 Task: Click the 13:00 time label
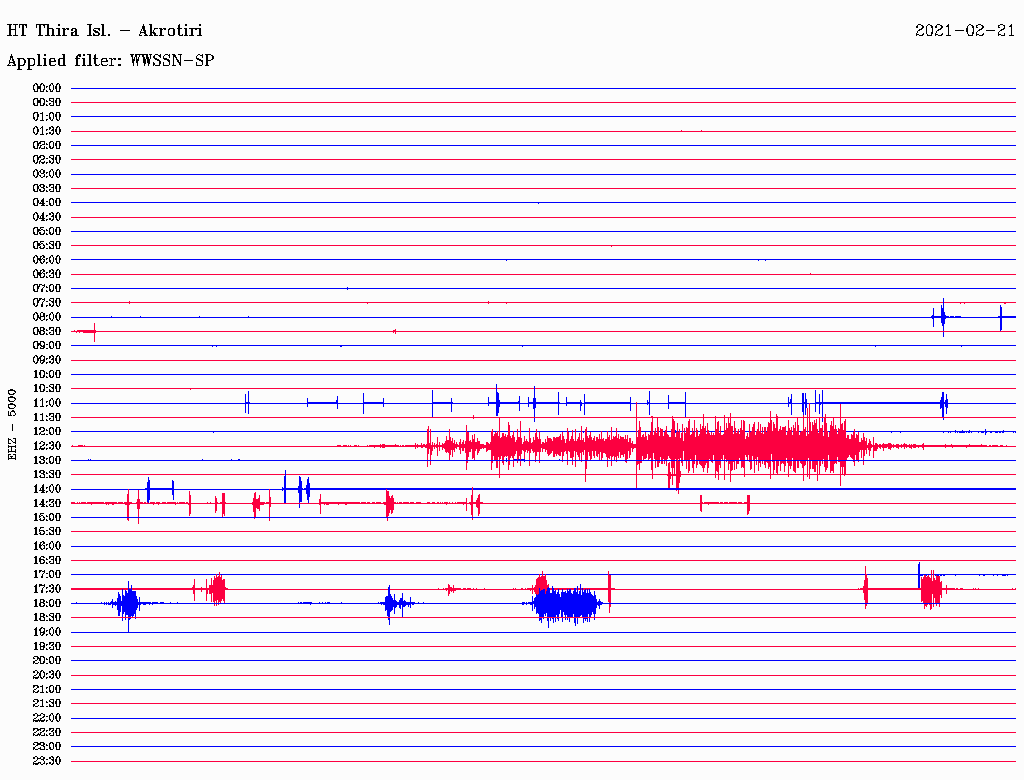pos(47,460)
